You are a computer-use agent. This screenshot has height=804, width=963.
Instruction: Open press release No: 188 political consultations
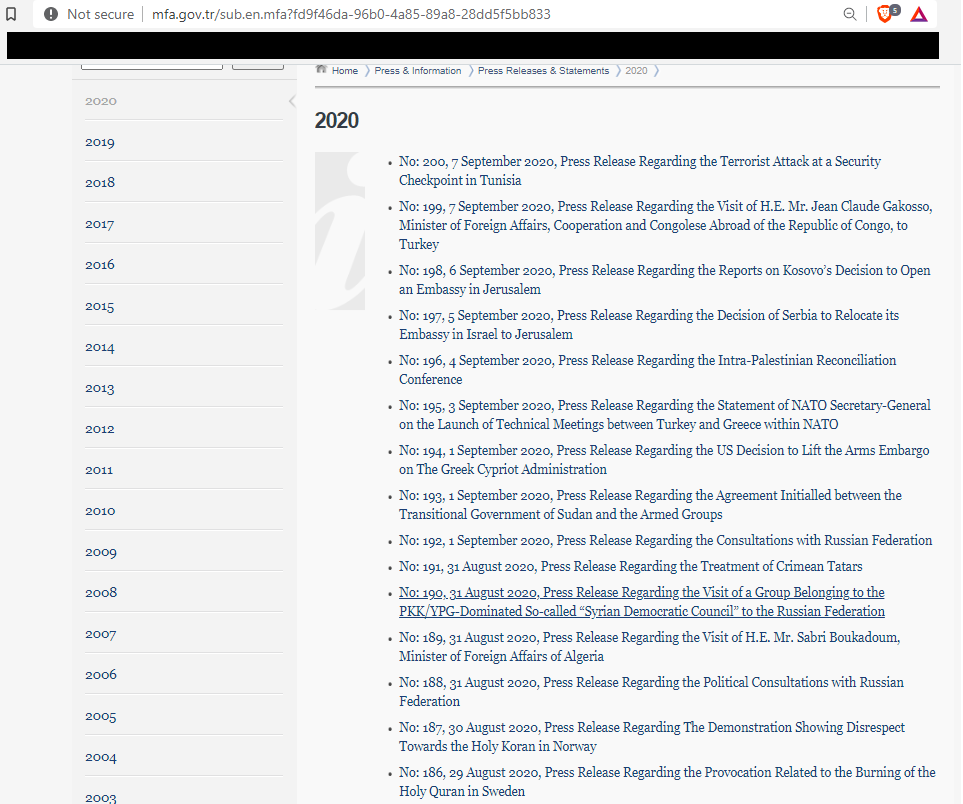tap(652, 692)
